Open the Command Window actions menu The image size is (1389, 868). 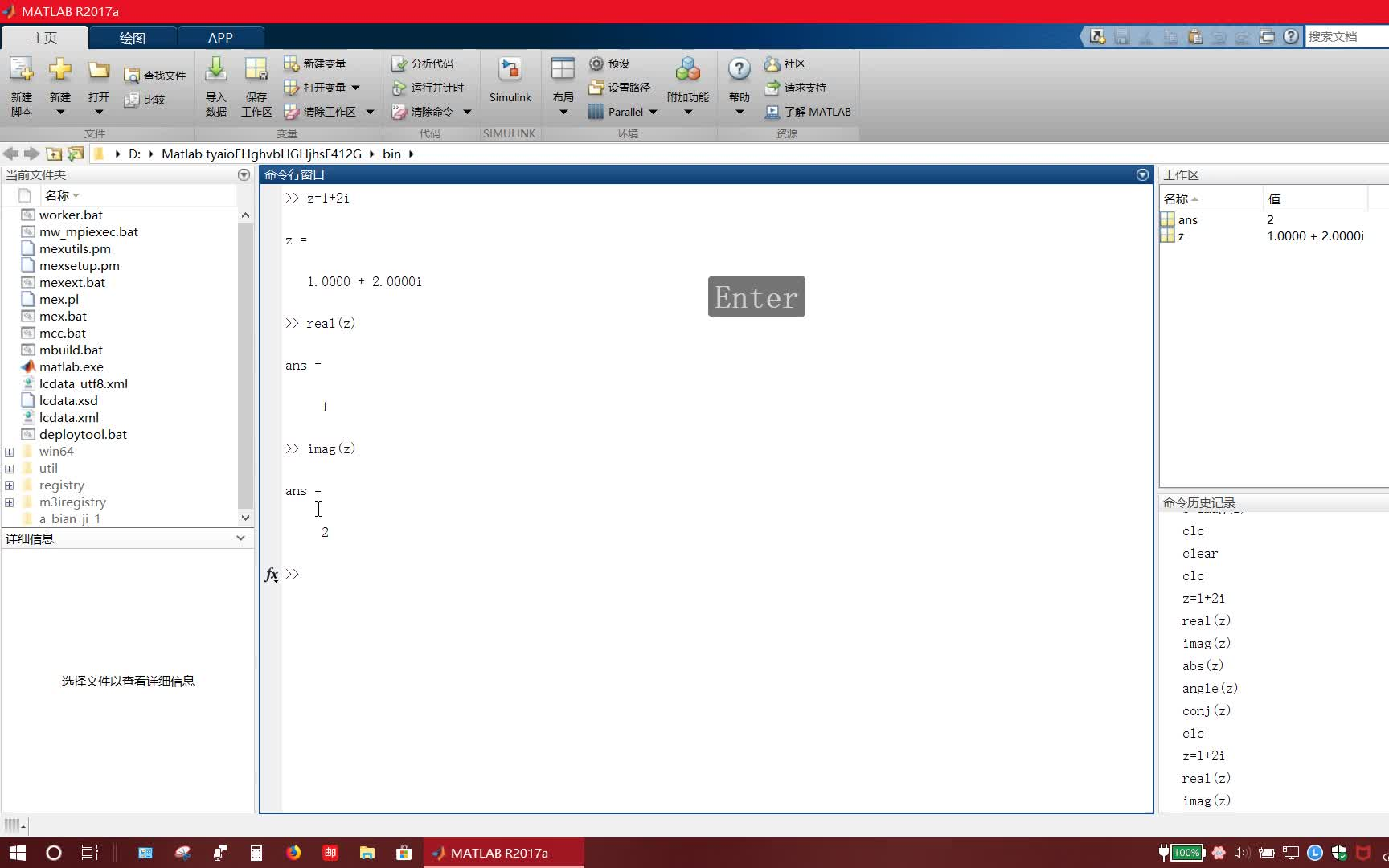coord(1142,174)
